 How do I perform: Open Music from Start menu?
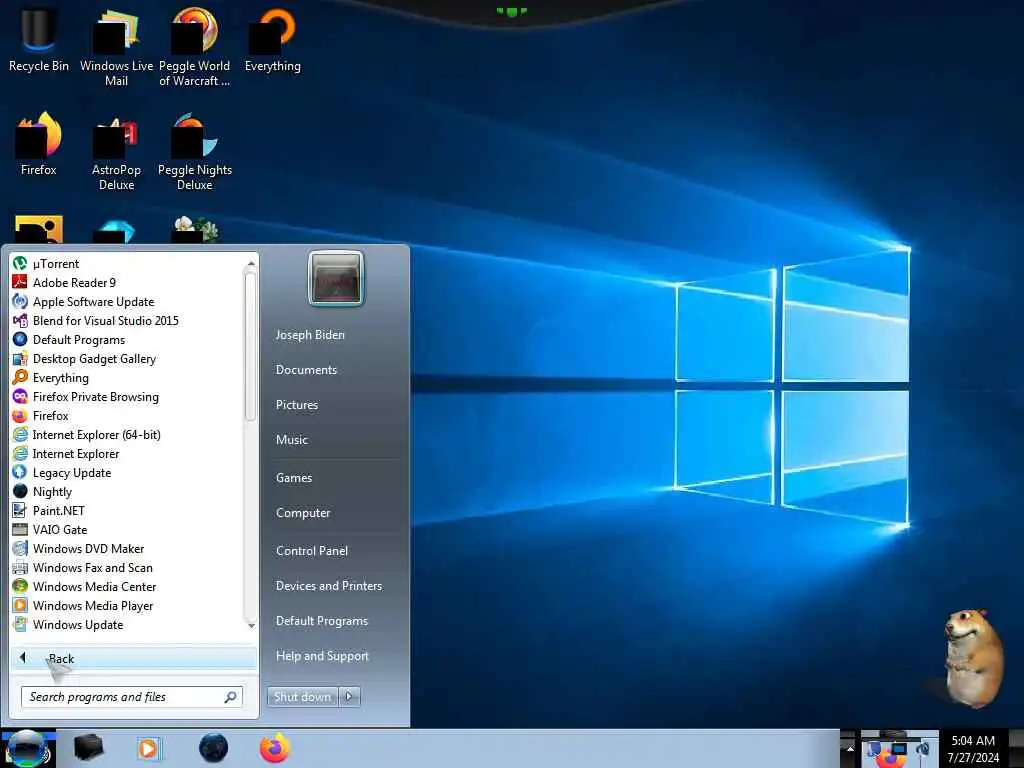[292, 440]
